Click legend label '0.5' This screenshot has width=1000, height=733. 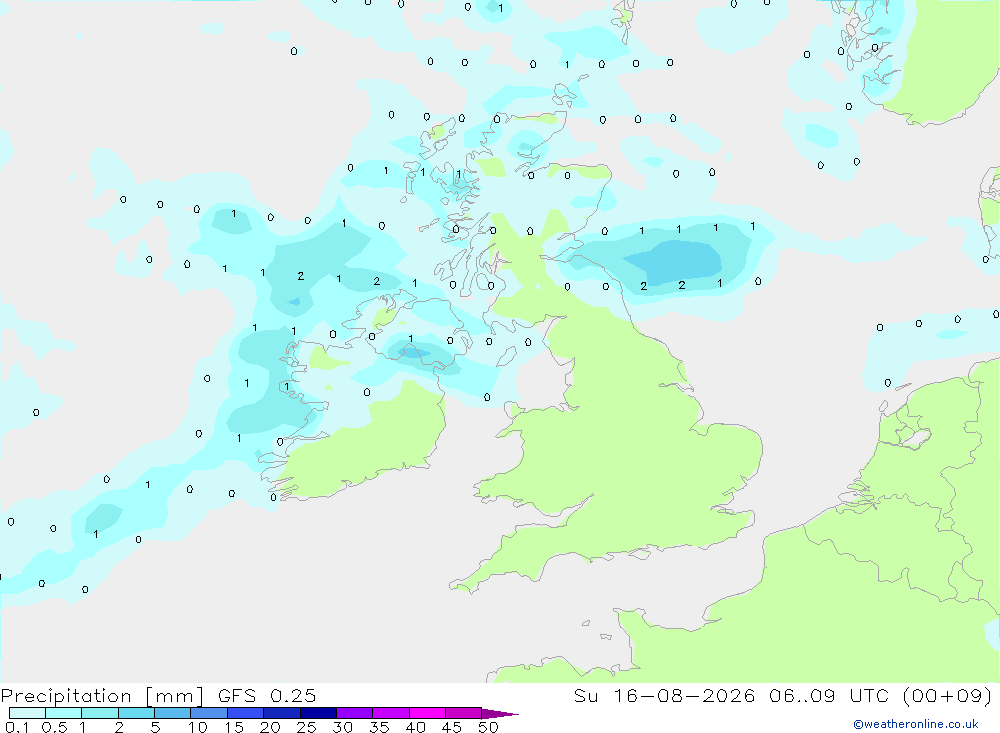point(54,727)
